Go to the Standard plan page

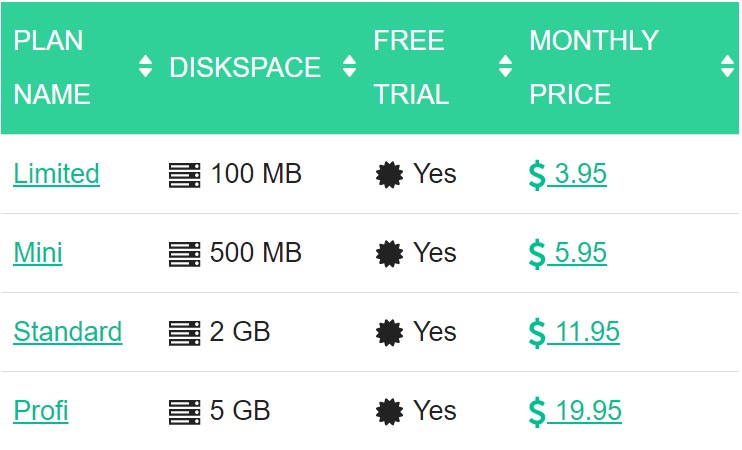tap(67, 332)
